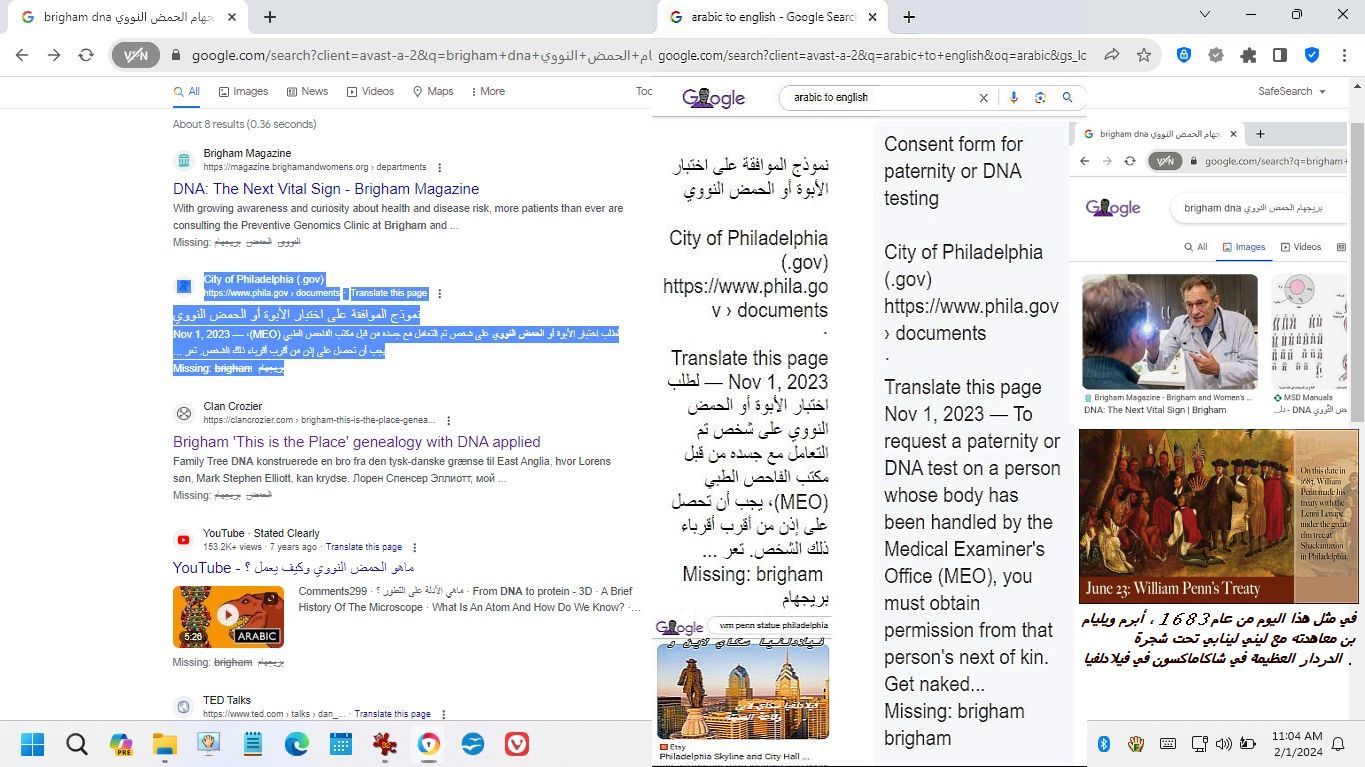The width and height of the screenshot is (1365, 767).
Task: Open Windows taskbar Search
Action: pyautogui.click(x=77, y=744)
